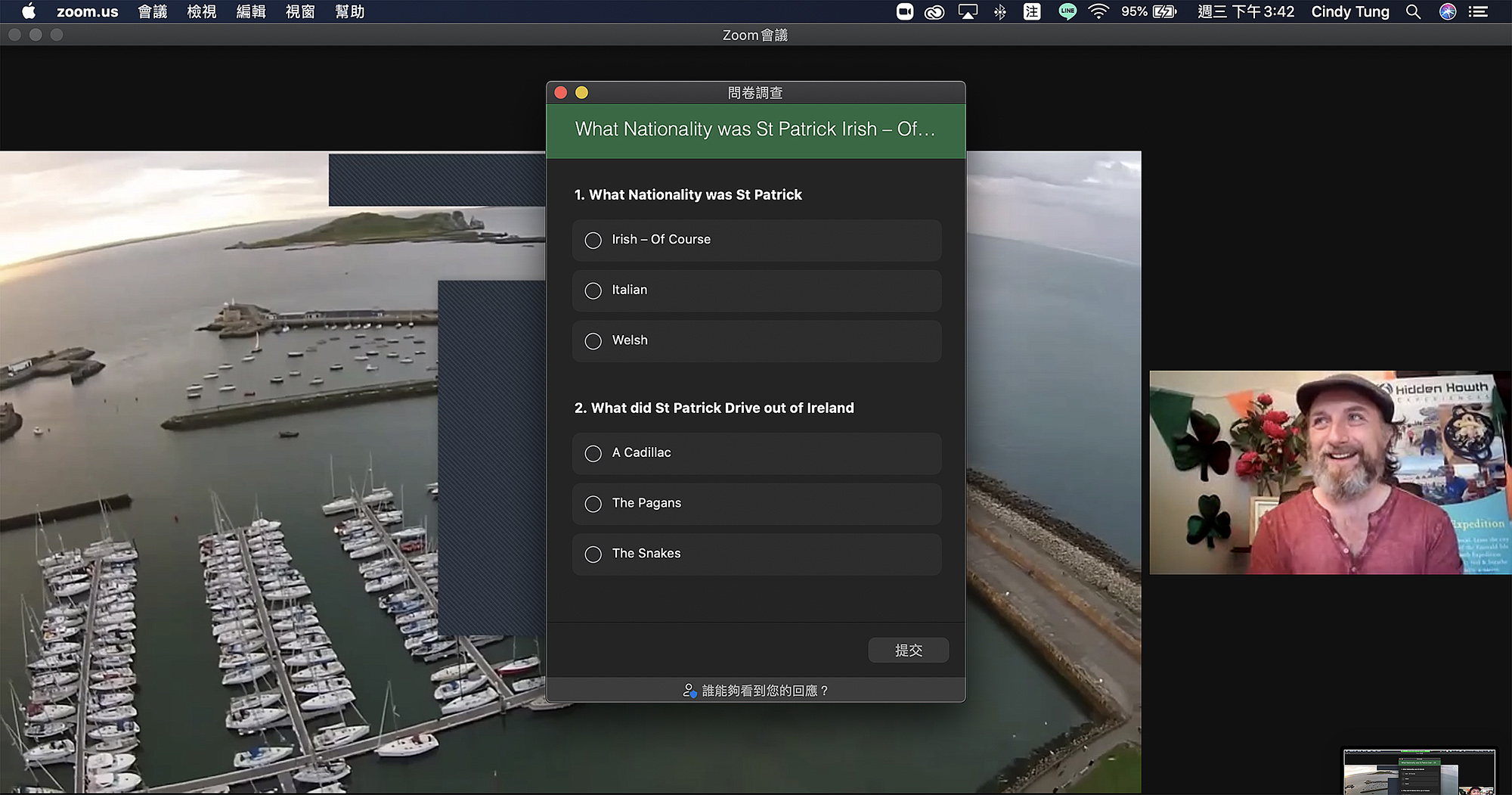The height and width of the screenshot is (795, 1512).
Task: Open the AirPlay display menu icon
Action: point(968,11)
